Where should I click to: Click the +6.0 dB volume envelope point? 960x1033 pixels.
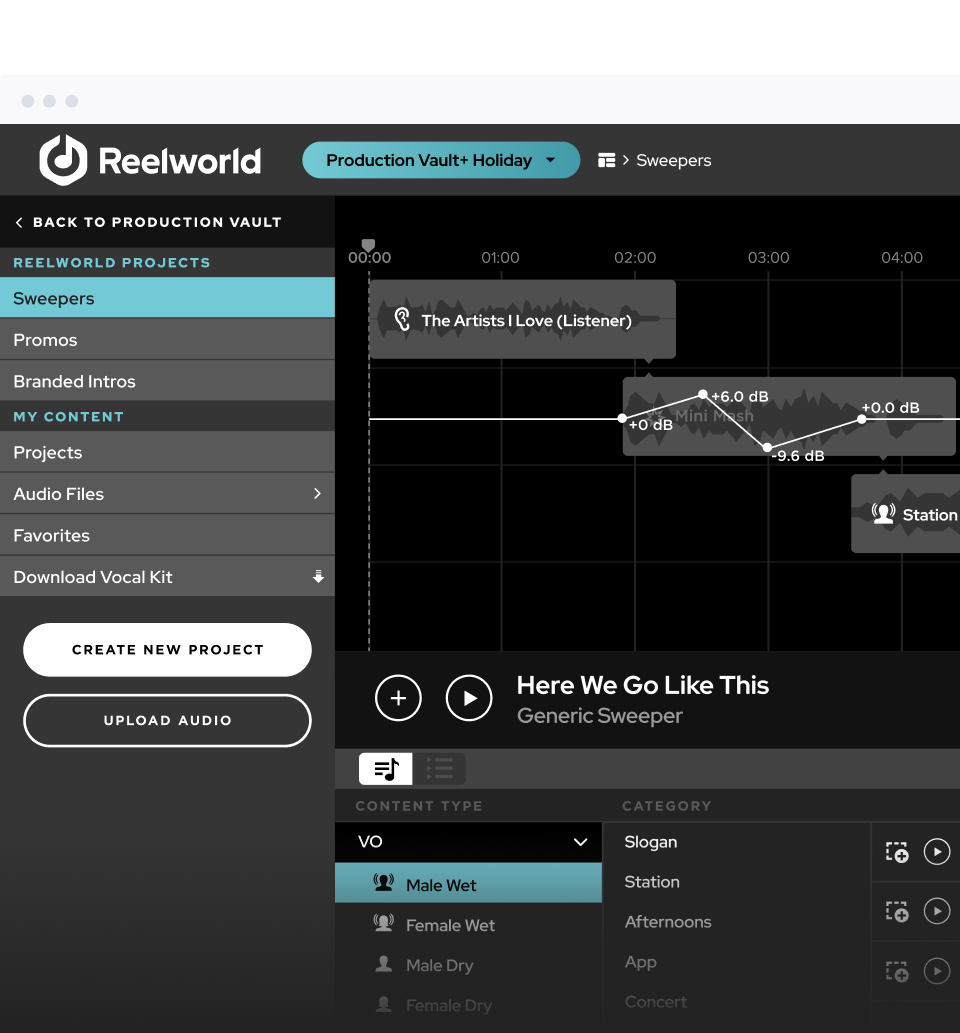point(703,395)
